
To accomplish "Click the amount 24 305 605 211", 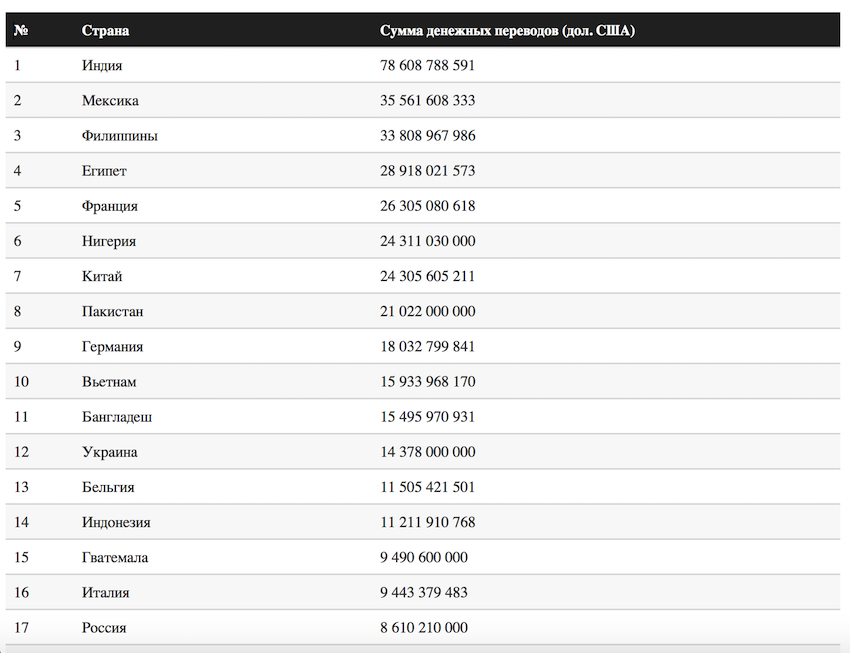I will [x=427, y=276].
